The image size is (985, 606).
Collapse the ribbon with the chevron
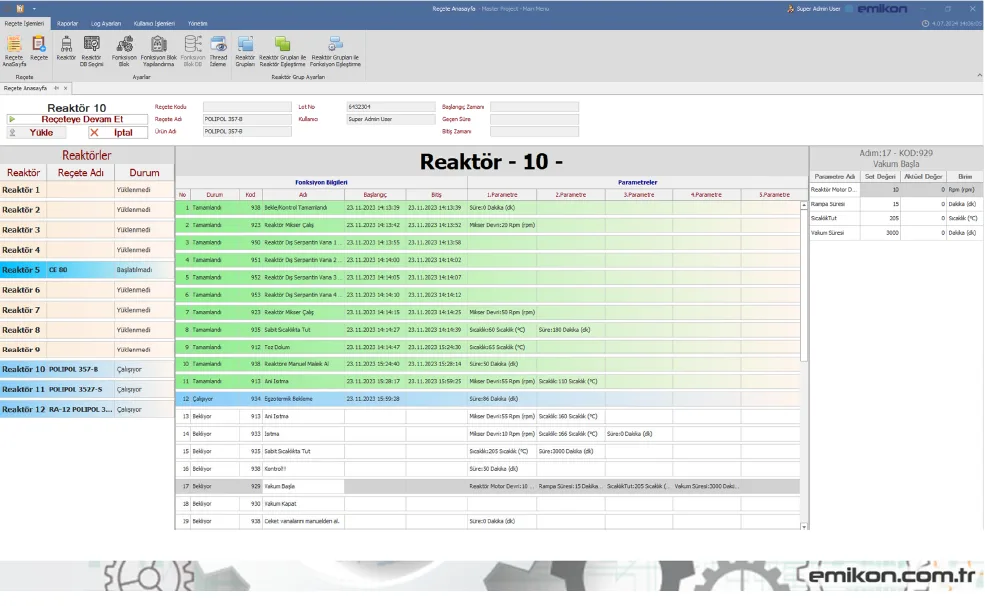point(979,75)
